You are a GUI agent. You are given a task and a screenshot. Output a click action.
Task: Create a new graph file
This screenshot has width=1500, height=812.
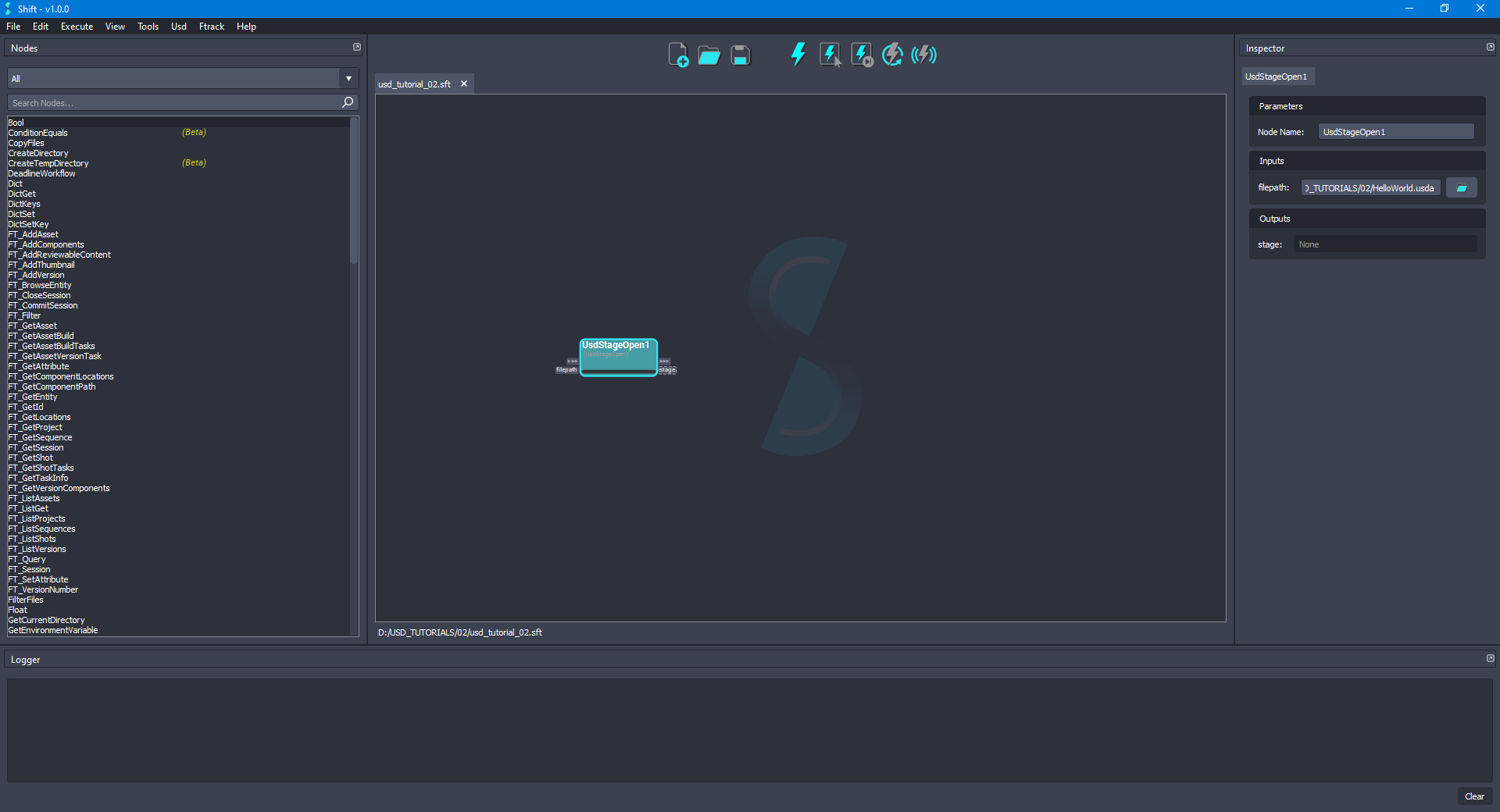pos(678,54)
